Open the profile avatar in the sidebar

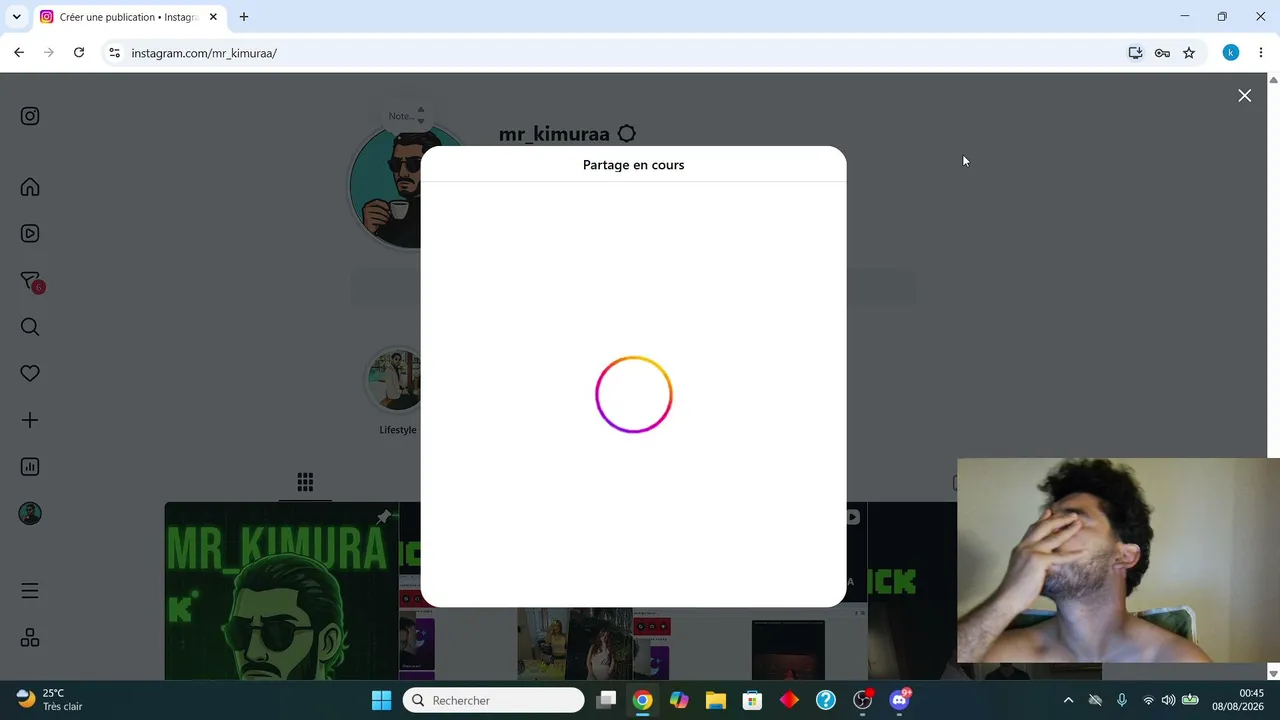pos(30,513)
